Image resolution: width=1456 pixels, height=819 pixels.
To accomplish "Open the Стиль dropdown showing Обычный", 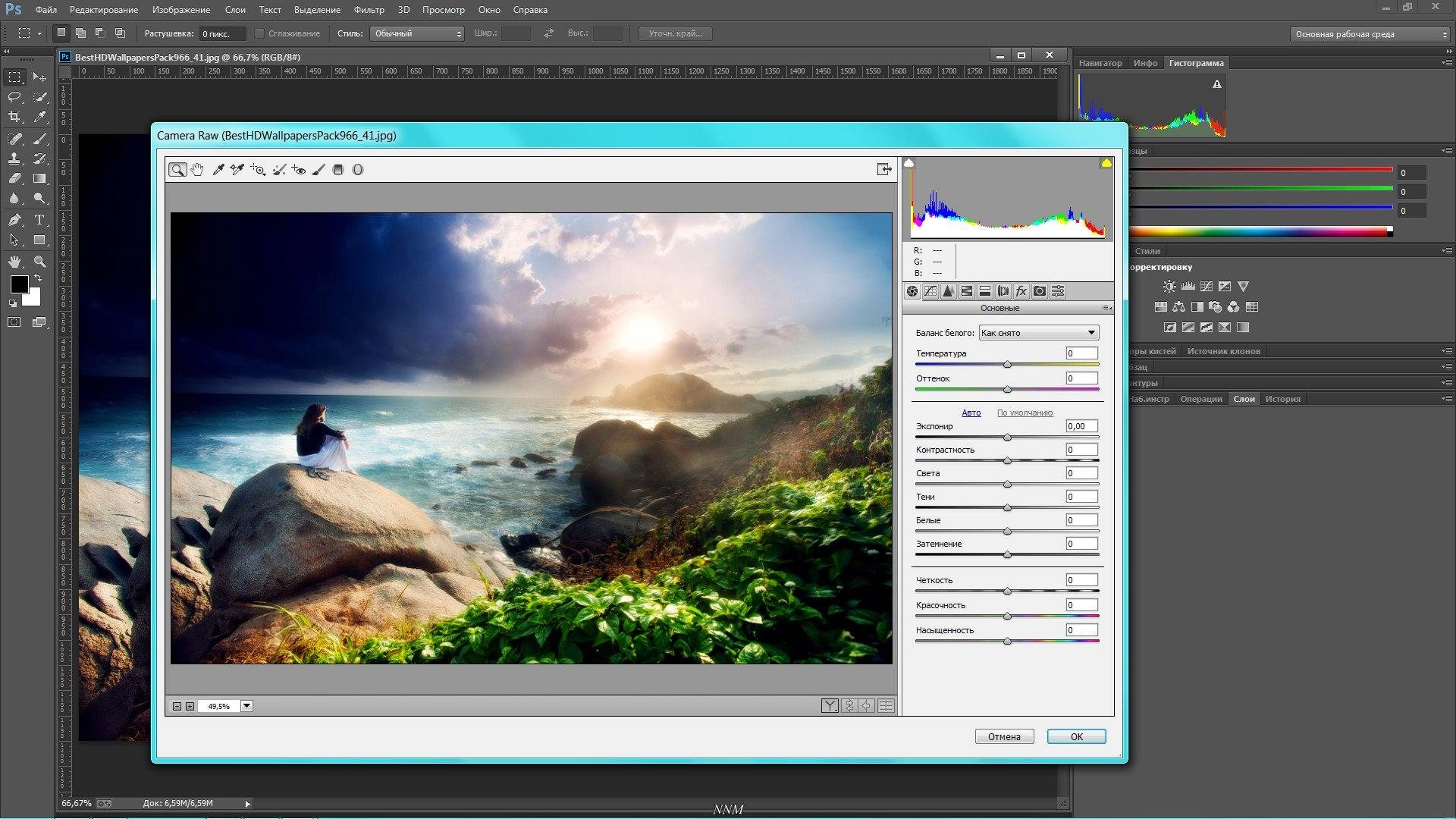I will coord(416,33).
